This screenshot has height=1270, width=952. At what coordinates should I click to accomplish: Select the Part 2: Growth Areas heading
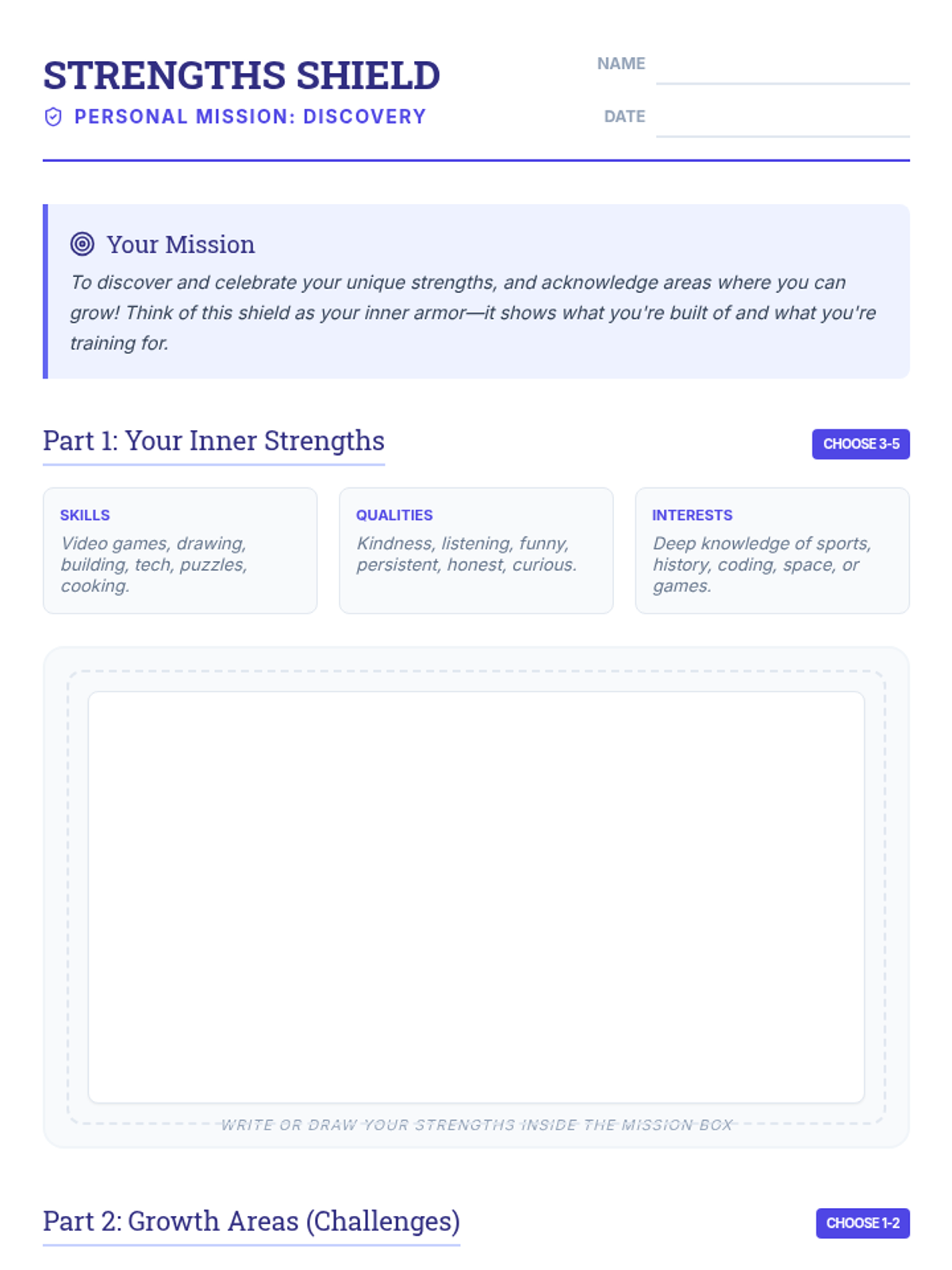(251, 1221)
